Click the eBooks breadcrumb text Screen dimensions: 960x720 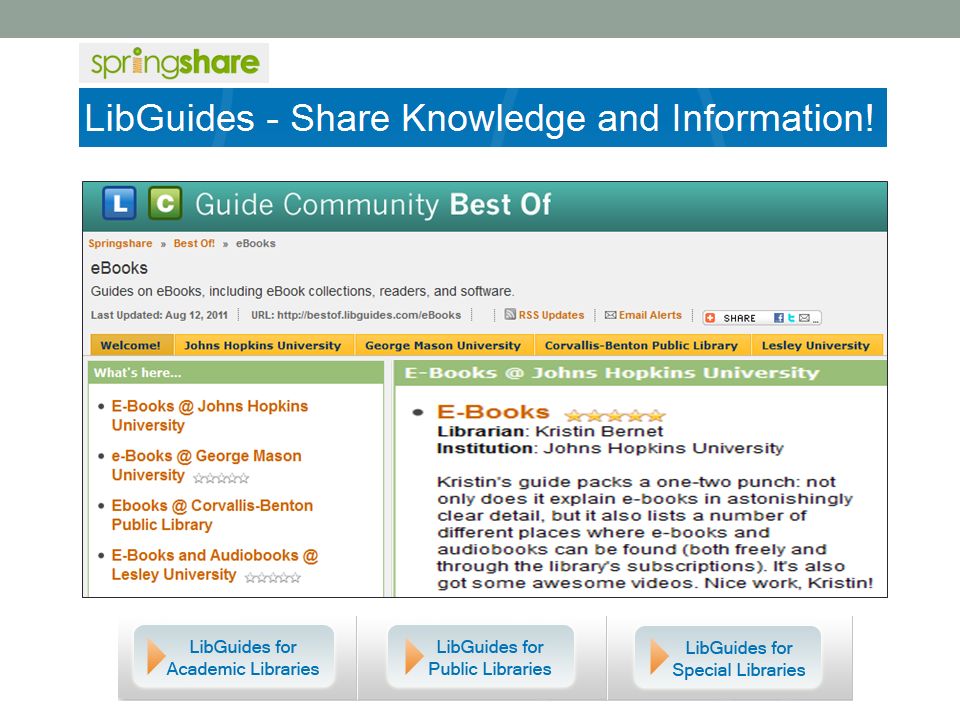(x=256, y=244)
